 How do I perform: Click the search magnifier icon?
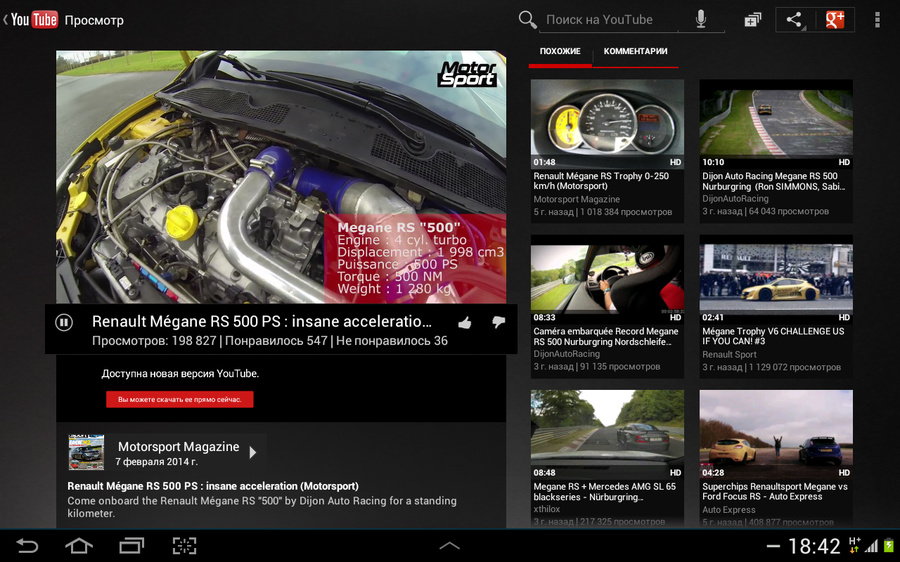[x=527, y=20]
